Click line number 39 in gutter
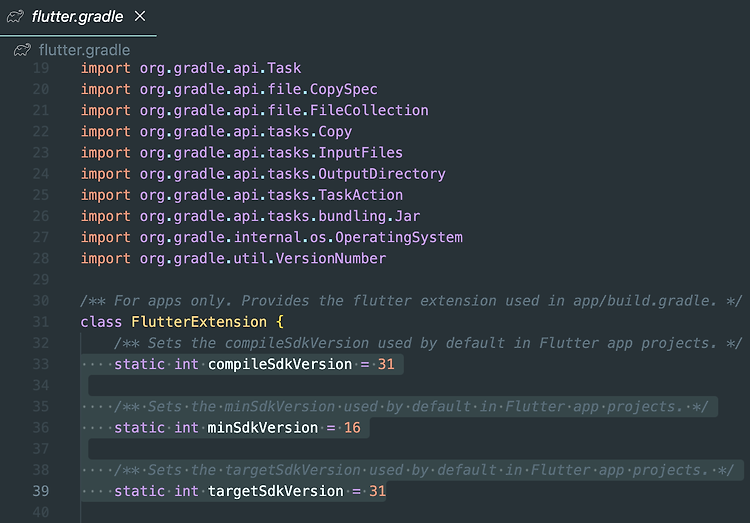 coord(41,491)
